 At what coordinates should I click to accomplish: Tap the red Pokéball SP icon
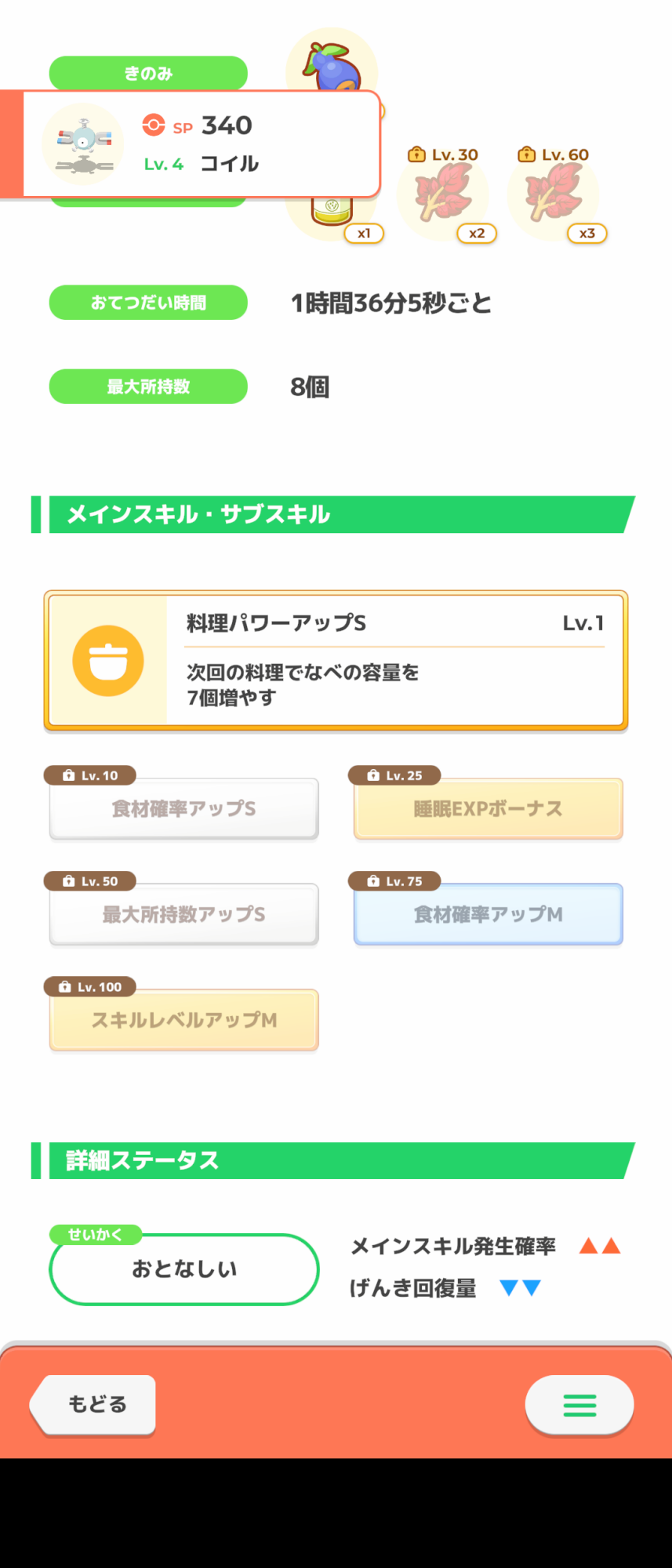coord(154,125)
